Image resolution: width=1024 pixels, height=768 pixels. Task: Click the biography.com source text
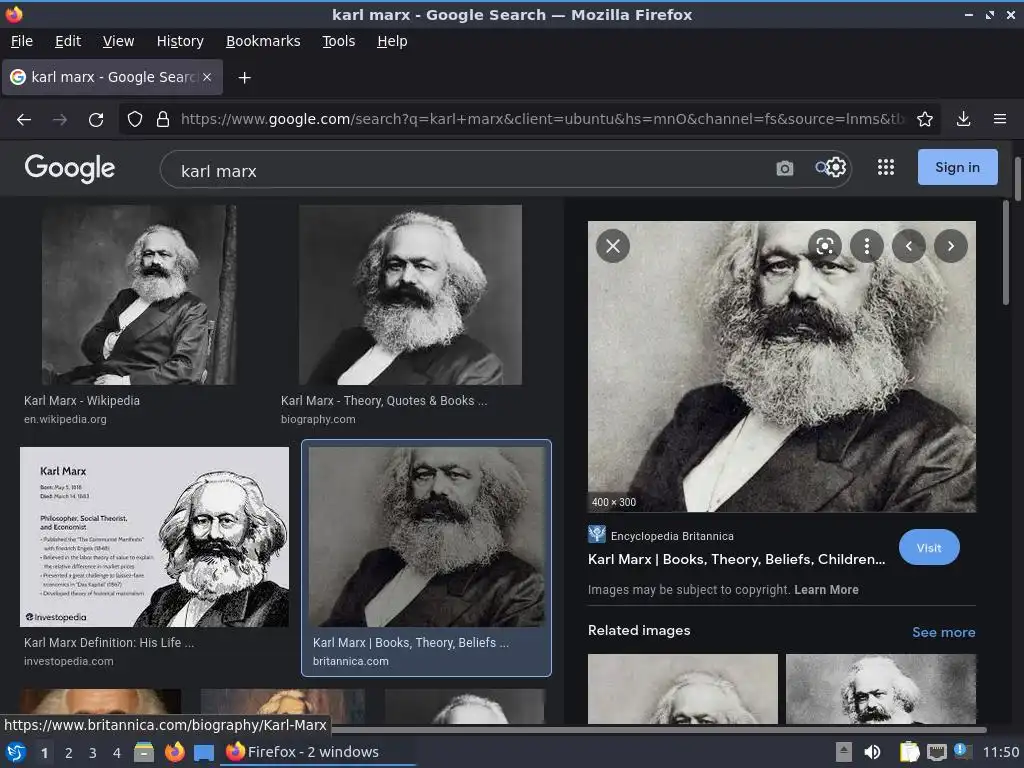(x=318, y=419)
